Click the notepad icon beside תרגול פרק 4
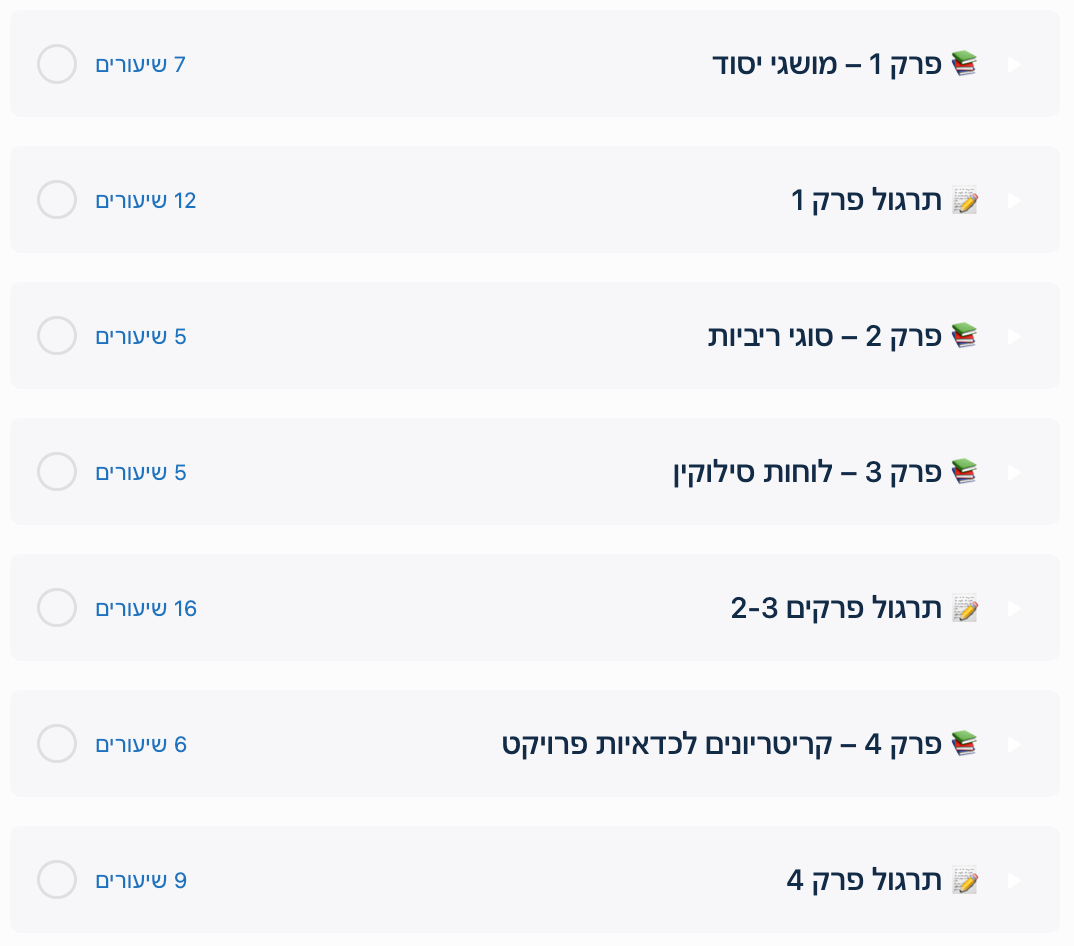The image size is (1074, 946). 964,880
